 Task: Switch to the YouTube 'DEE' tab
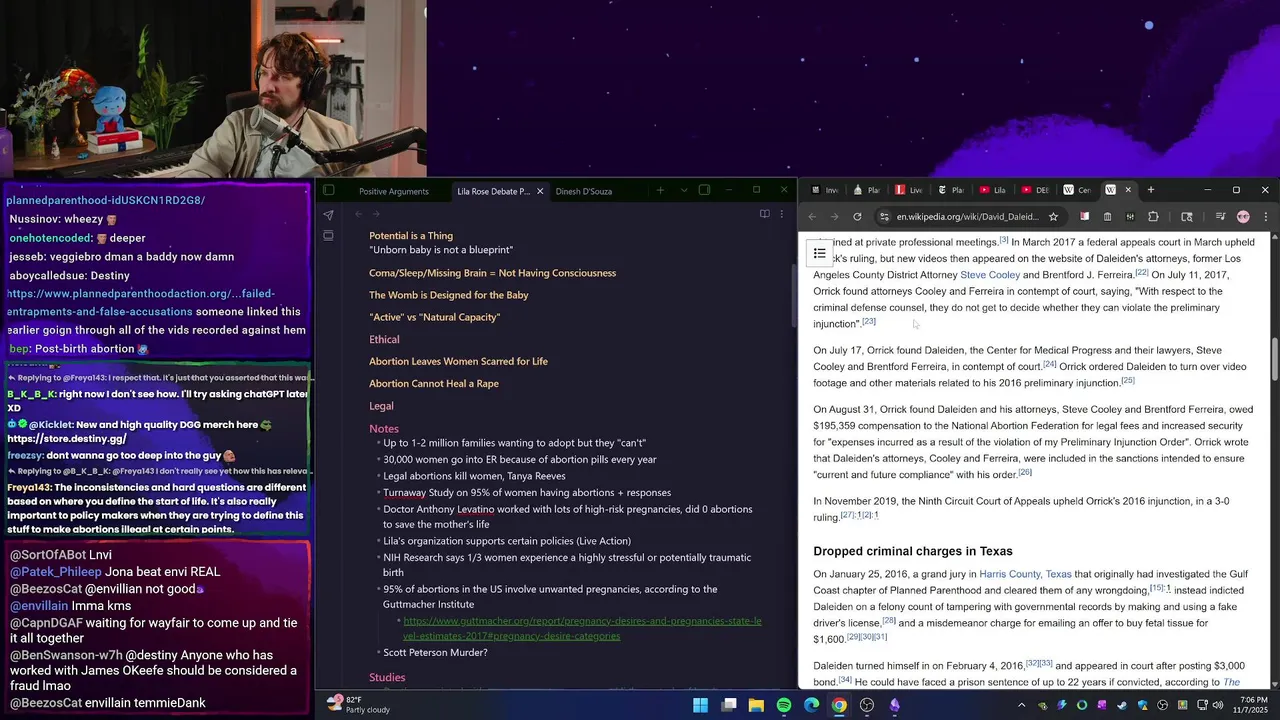pyautogui.click(x=1035, y=190)
